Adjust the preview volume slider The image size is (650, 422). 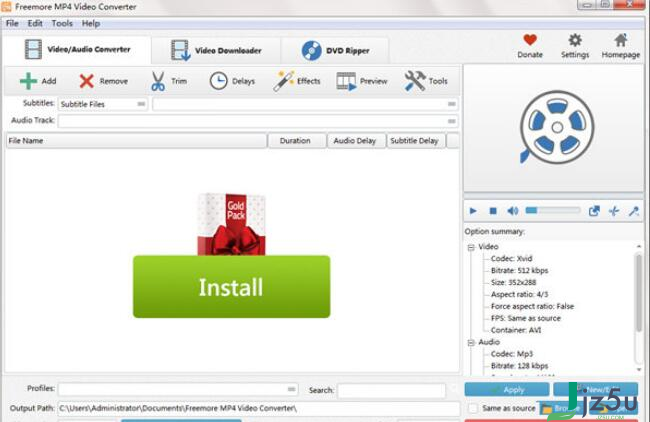point(553,211)
